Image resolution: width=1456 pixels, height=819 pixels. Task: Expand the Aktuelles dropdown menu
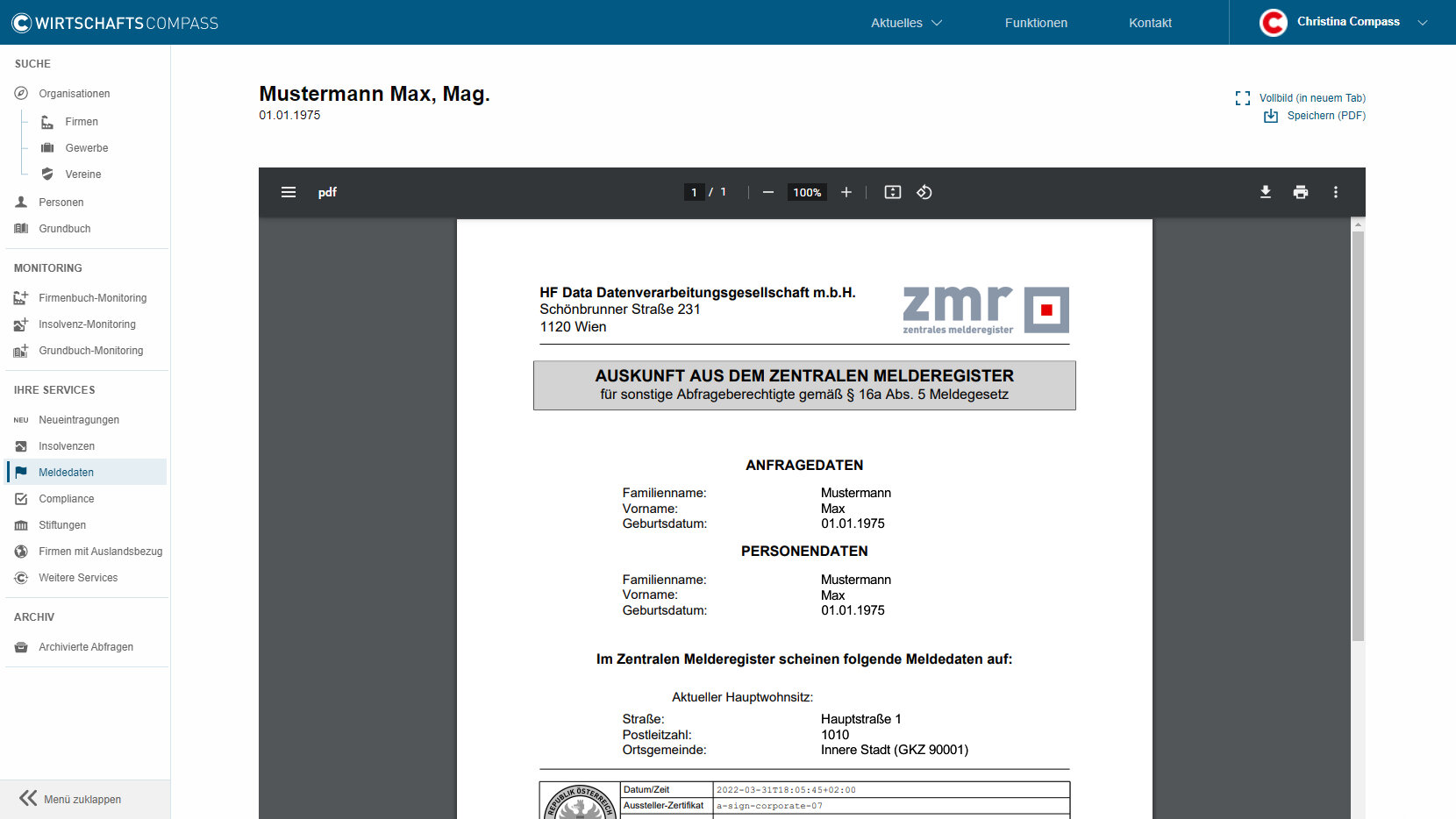pos(905,23)
